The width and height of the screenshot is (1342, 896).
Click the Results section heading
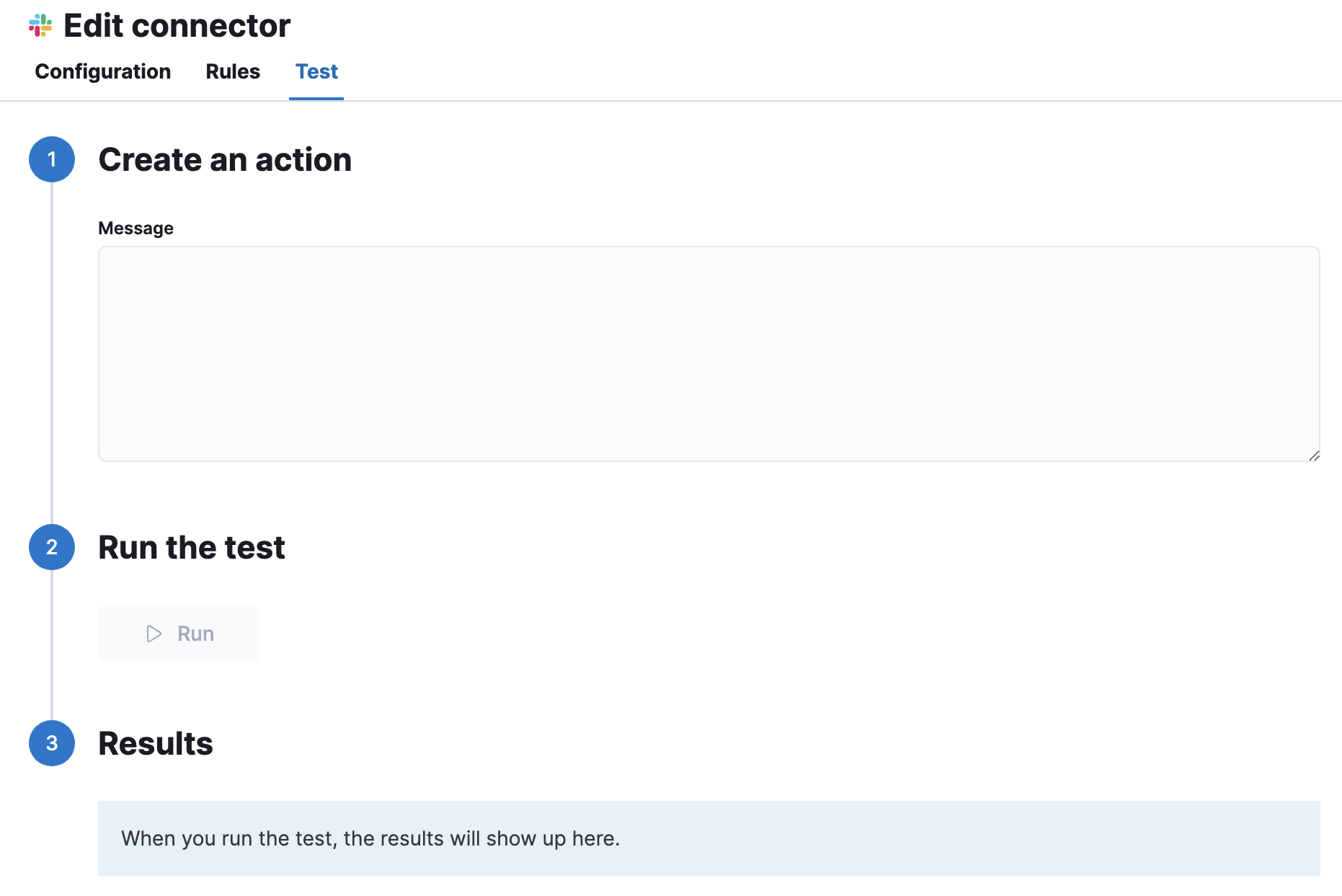coord(155,743)
